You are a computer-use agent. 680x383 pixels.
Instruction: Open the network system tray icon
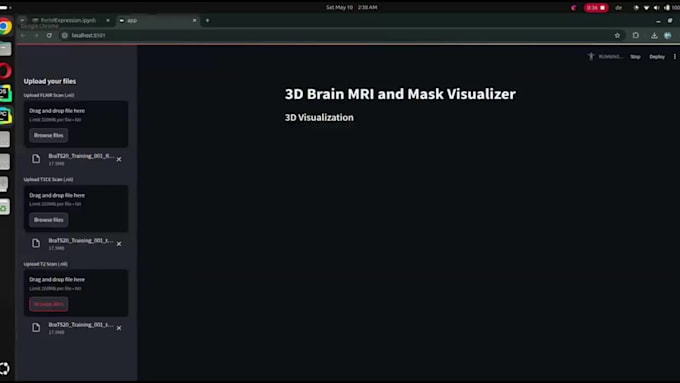646,8
